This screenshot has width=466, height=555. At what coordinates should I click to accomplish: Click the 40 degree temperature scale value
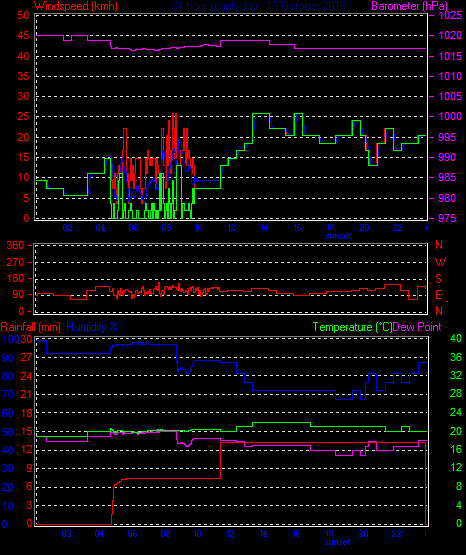pos(456,338)
